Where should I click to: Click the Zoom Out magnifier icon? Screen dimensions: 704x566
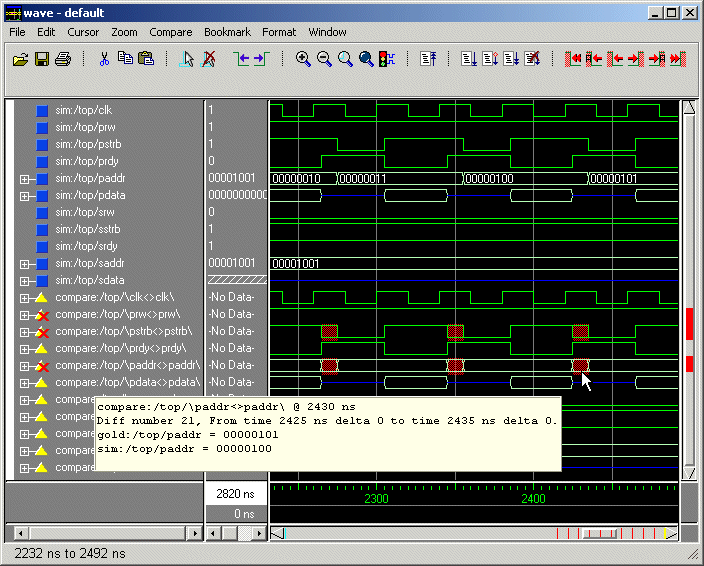tap(324, 59)
